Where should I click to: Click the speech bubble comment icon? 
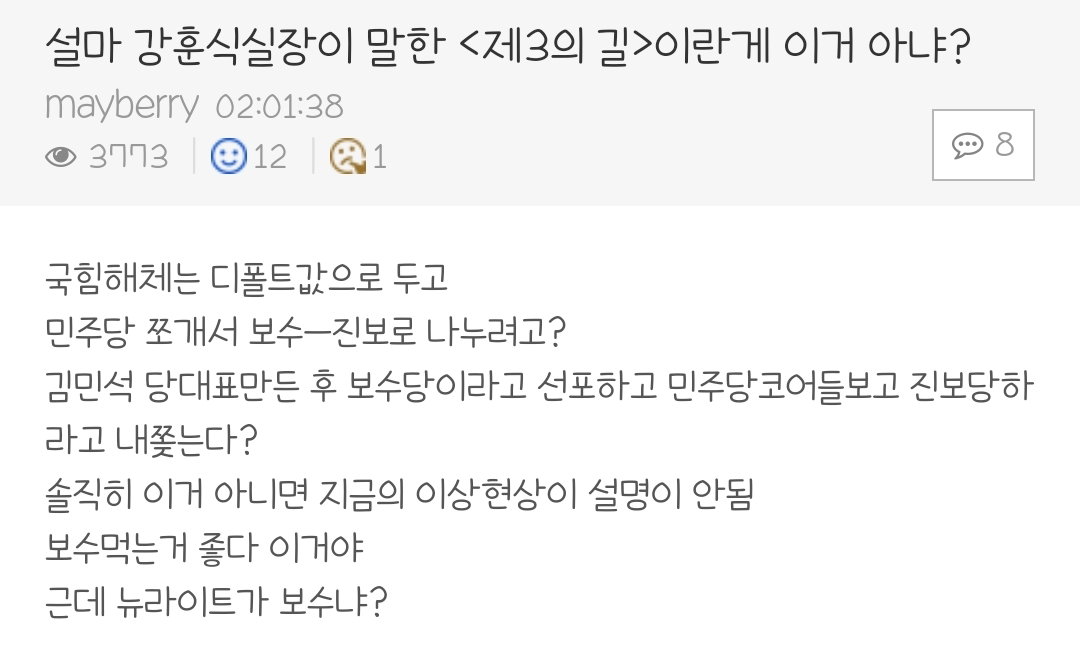[x=968, y=145]
